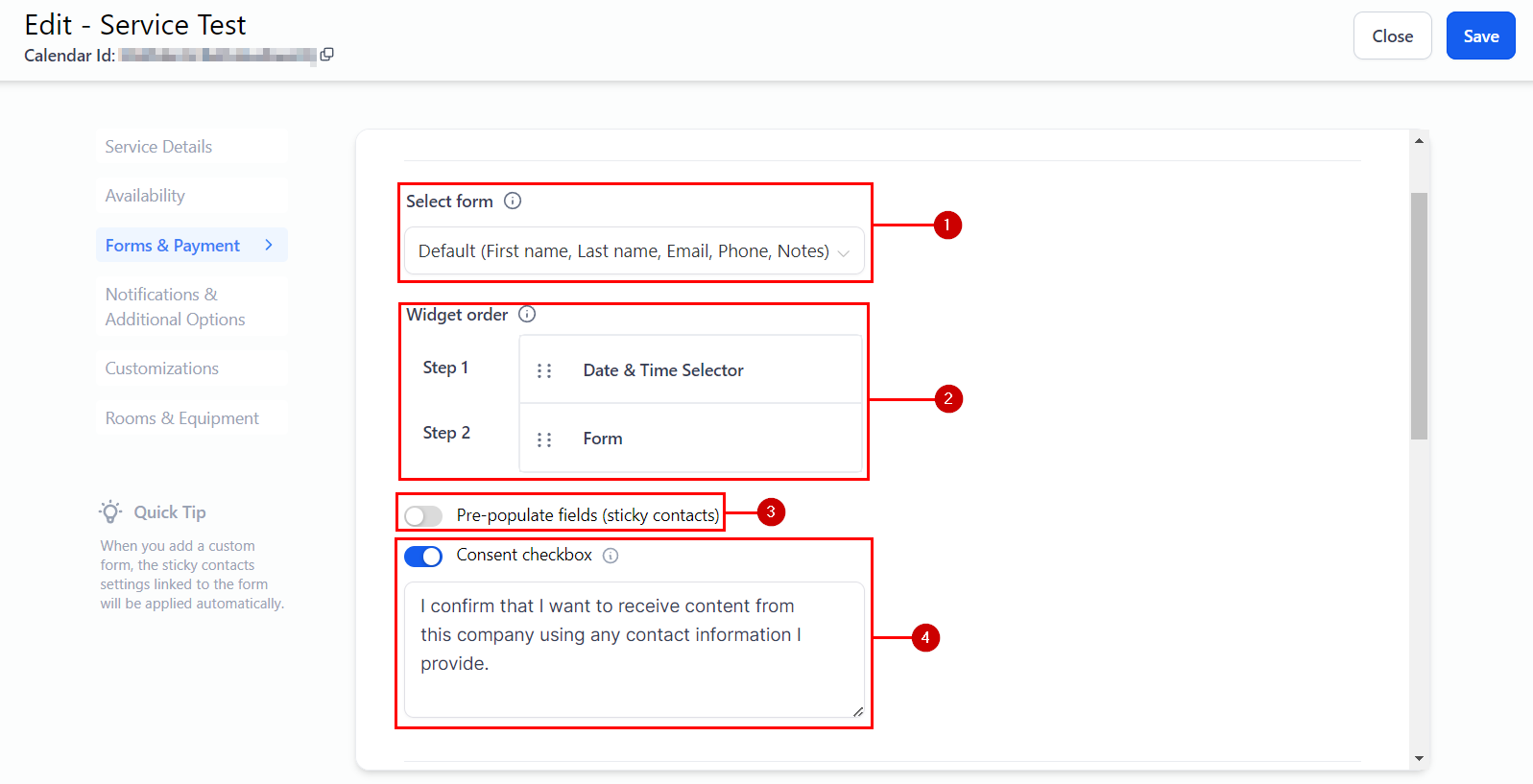Disable the Consent checkbox toggle
Screen dimensions: 1533x784
point(423,556)
